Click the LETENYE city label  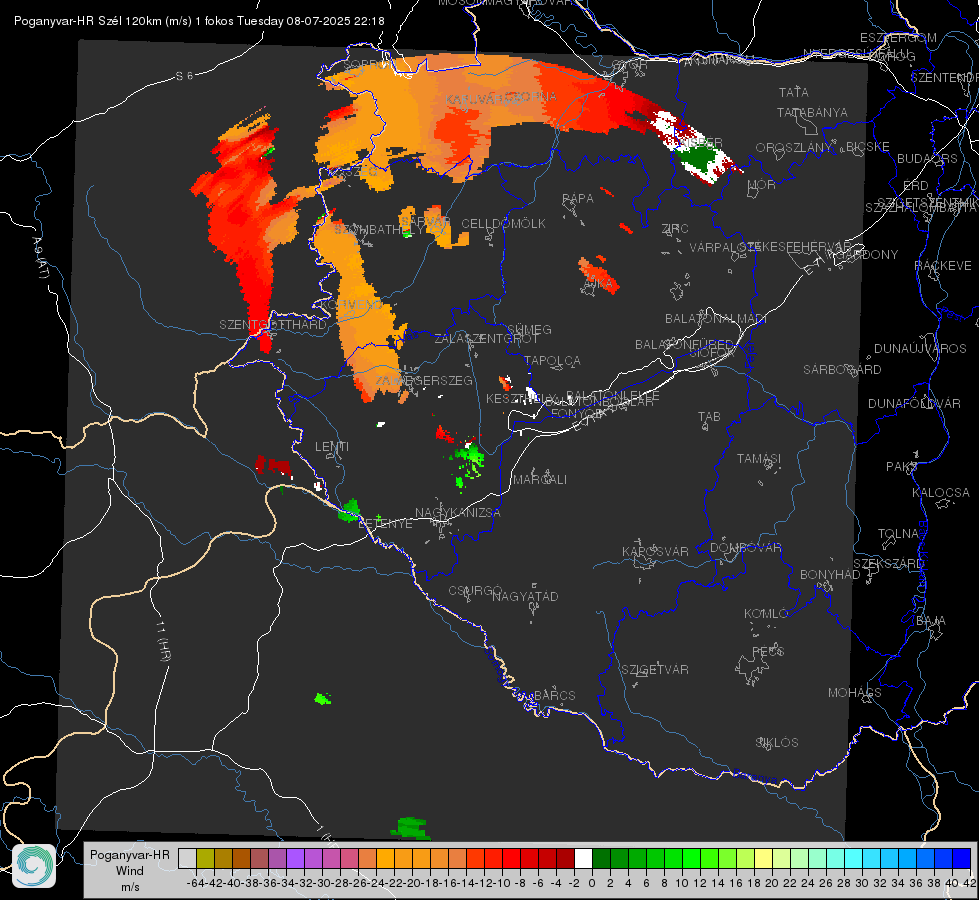pyautogui.click(x=385, y=523)
